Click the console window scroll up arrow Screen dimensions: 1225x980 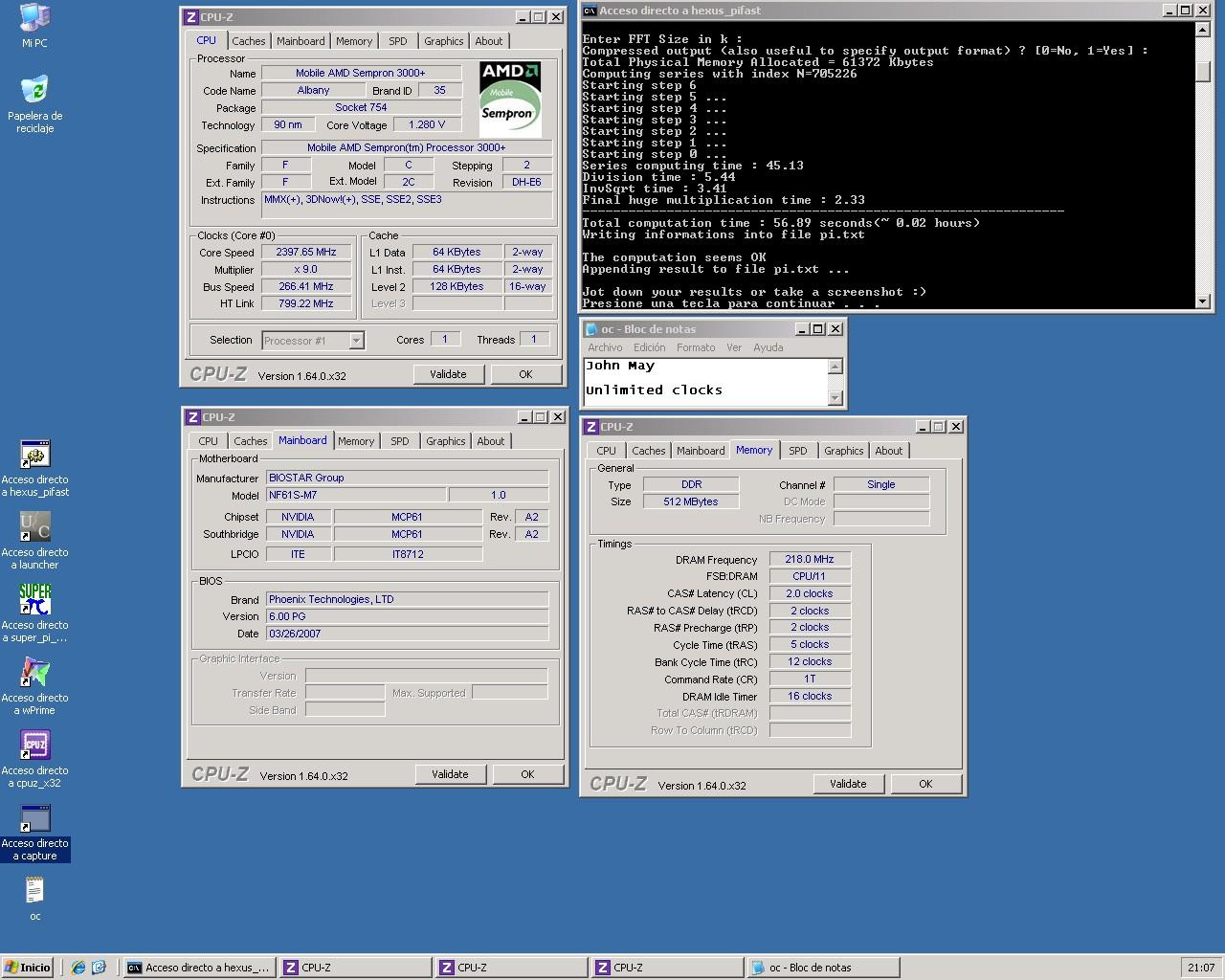1203,29
